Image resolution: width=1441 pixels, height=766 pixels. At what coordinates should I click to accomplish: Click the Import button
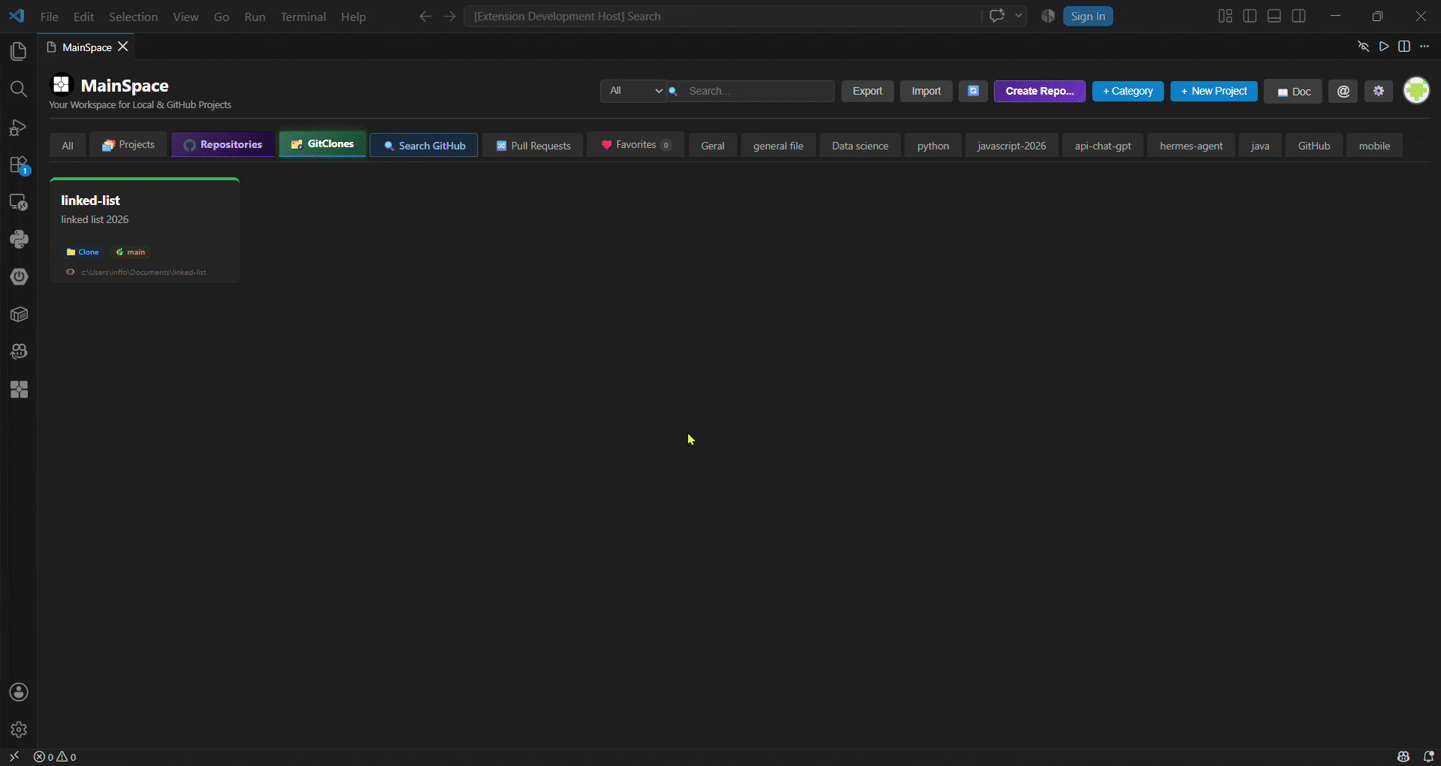(x=926, y=91)
